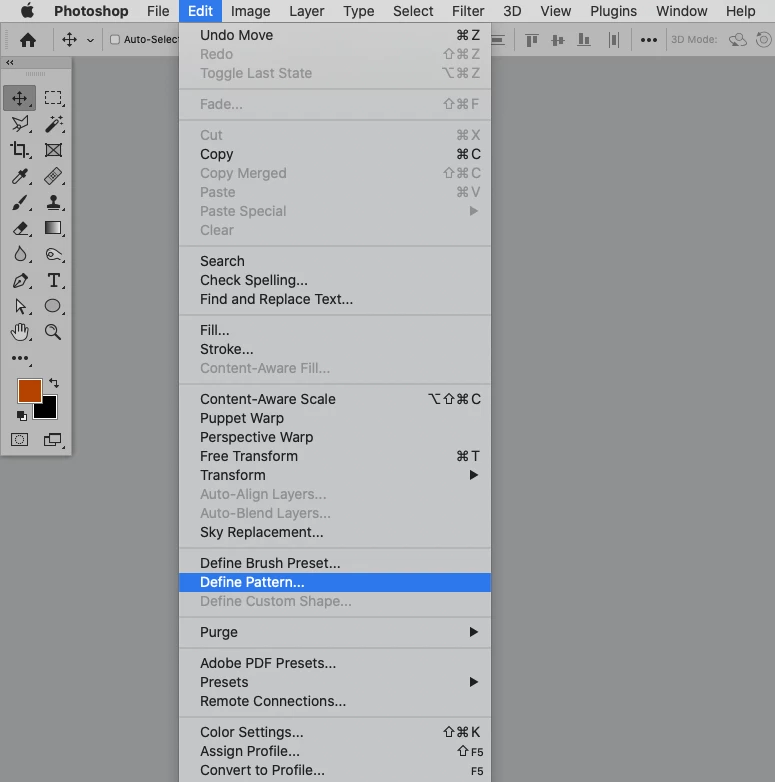Viewport: 775px width, 782px height.
Task: Select the Path Selection arrow tool
Action: (x=20, y=306)
